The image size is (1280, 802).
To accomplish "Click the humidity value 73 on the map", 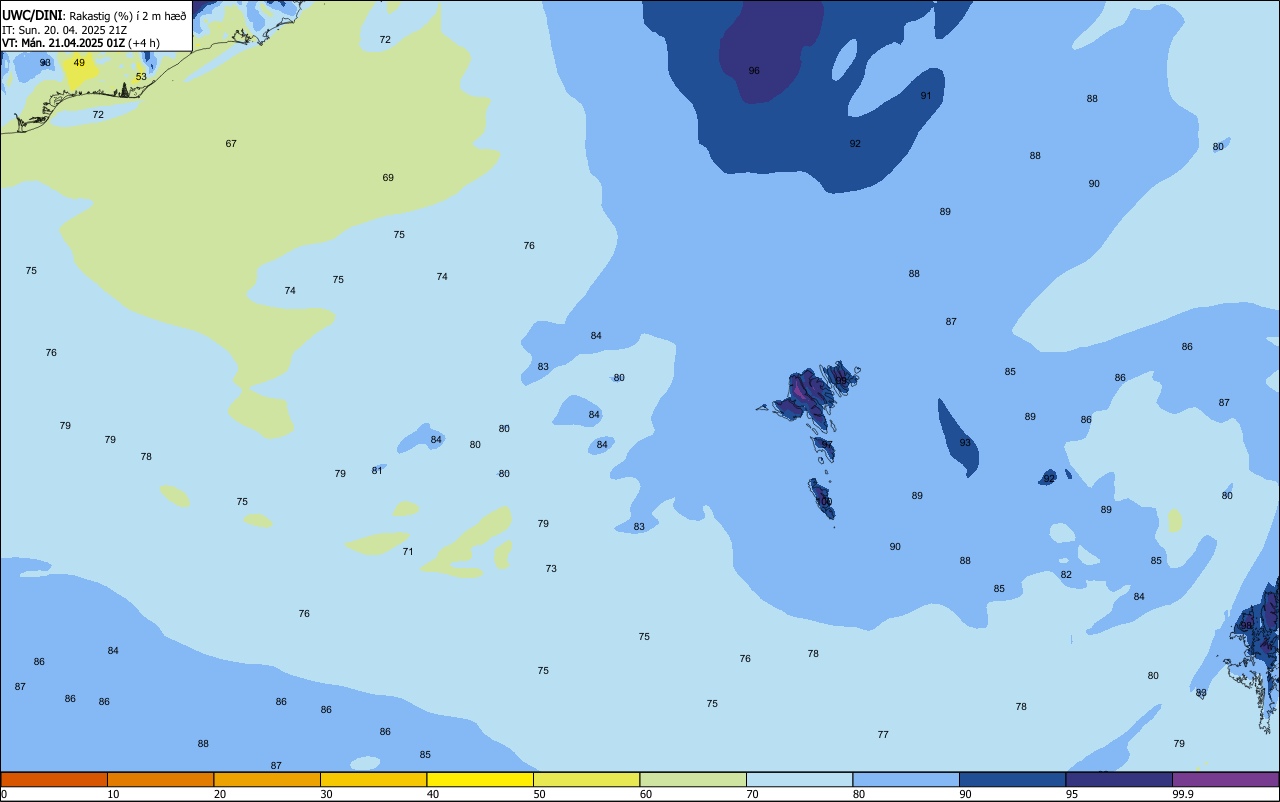I will pos(551,569).
